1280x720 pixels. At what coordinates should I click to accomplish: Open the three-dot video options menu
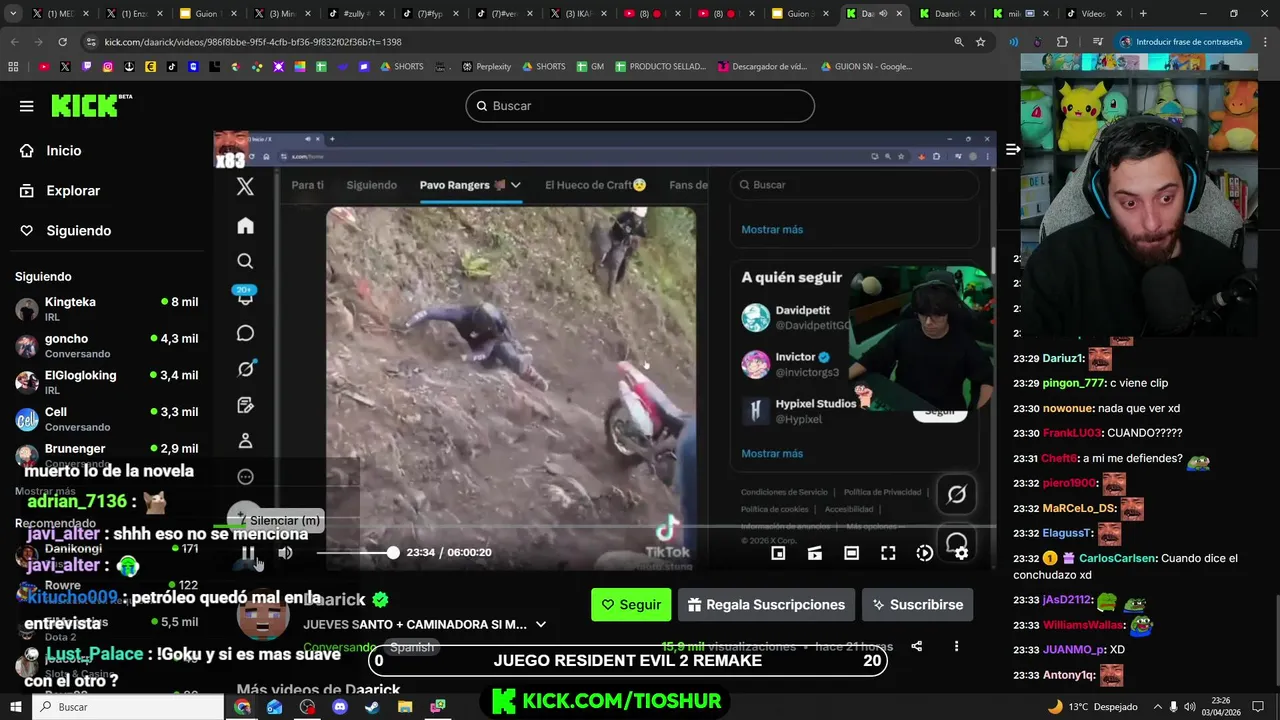coord(956,646)
